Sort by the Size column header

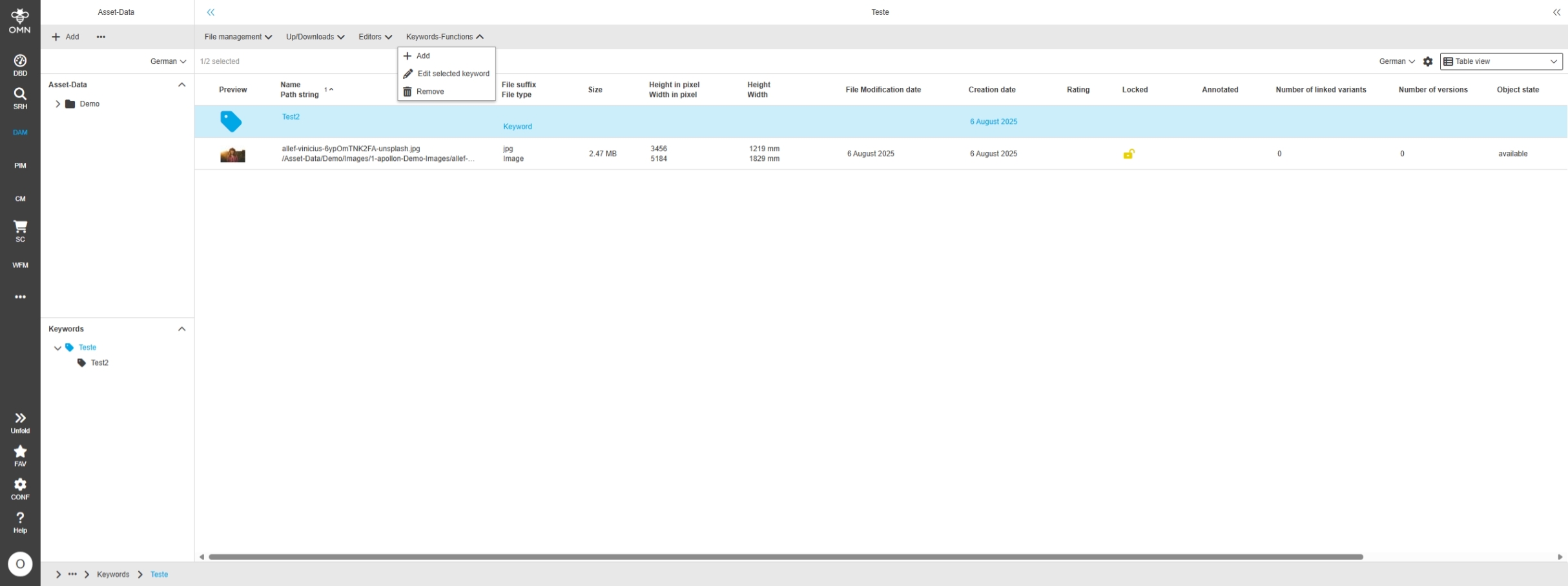(595, 90)
